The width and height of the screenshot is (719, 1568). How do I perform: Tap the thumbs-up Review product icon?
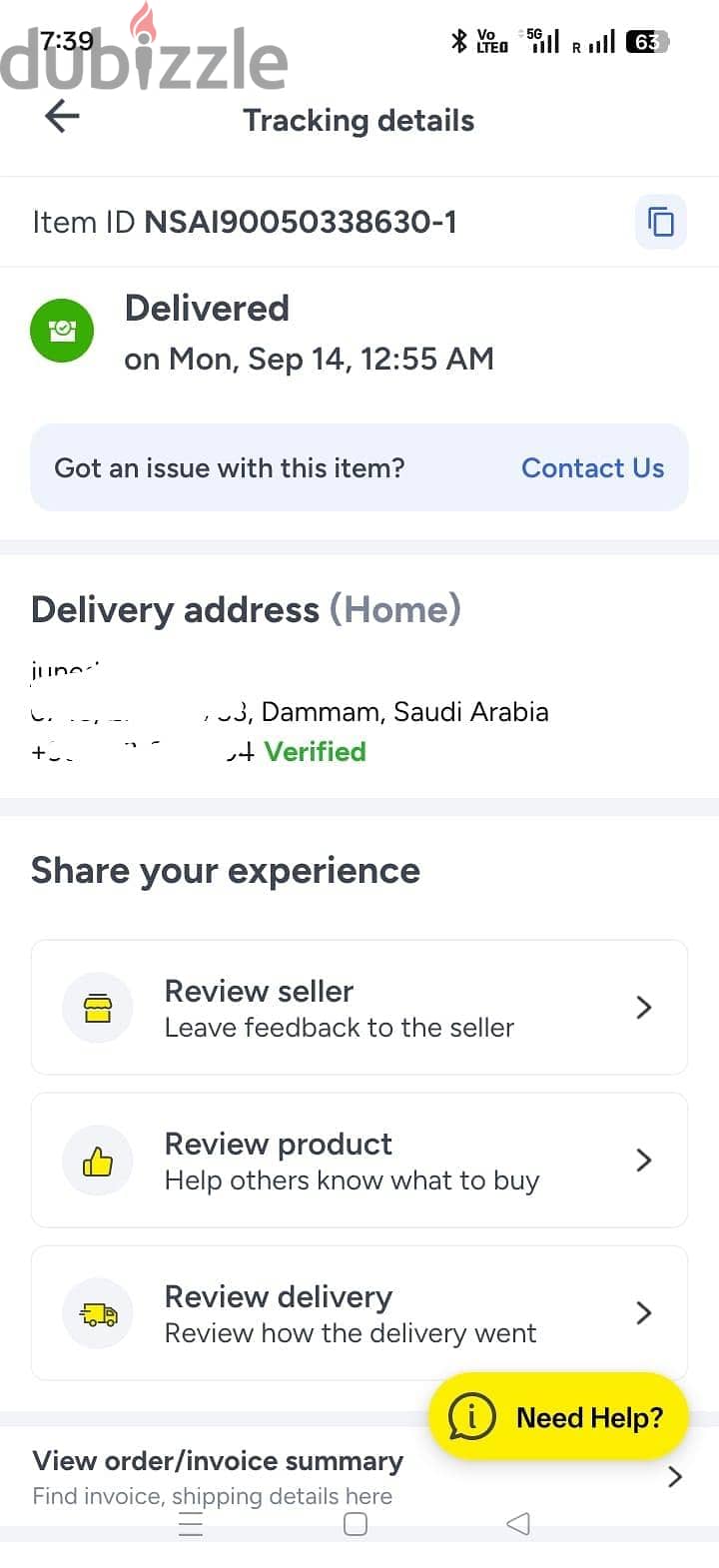(x=98, y=1161)
